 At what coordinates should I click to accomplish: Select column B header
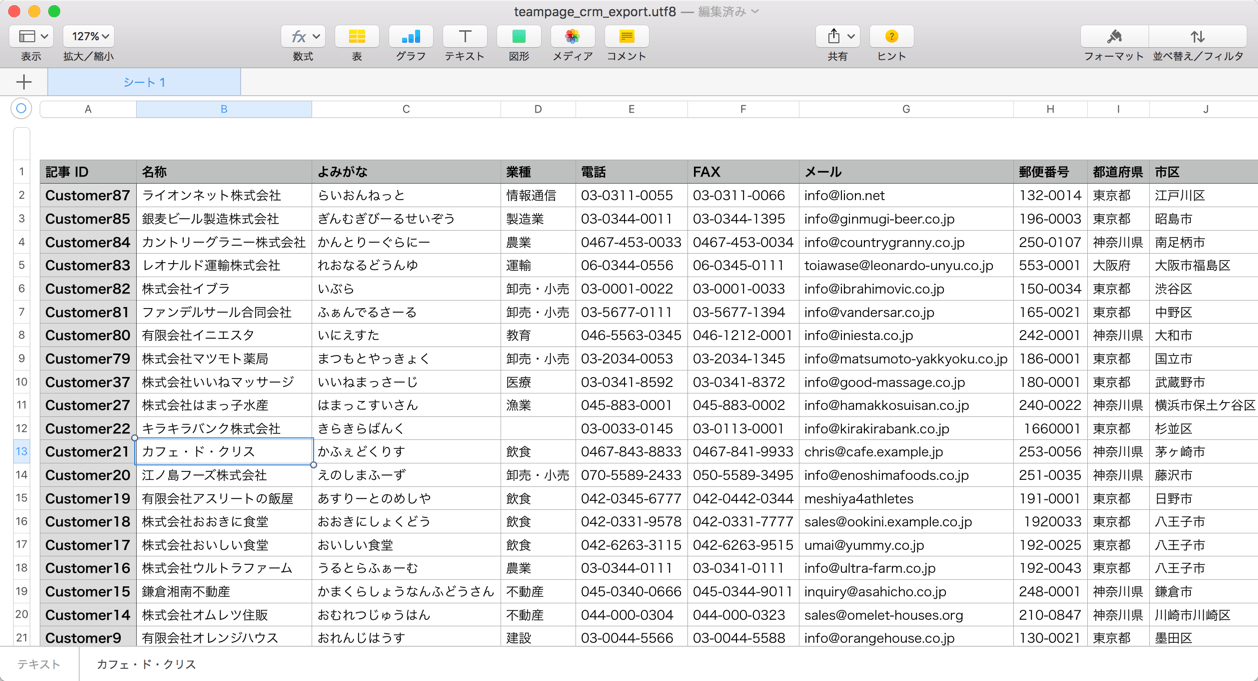(224, 109)
